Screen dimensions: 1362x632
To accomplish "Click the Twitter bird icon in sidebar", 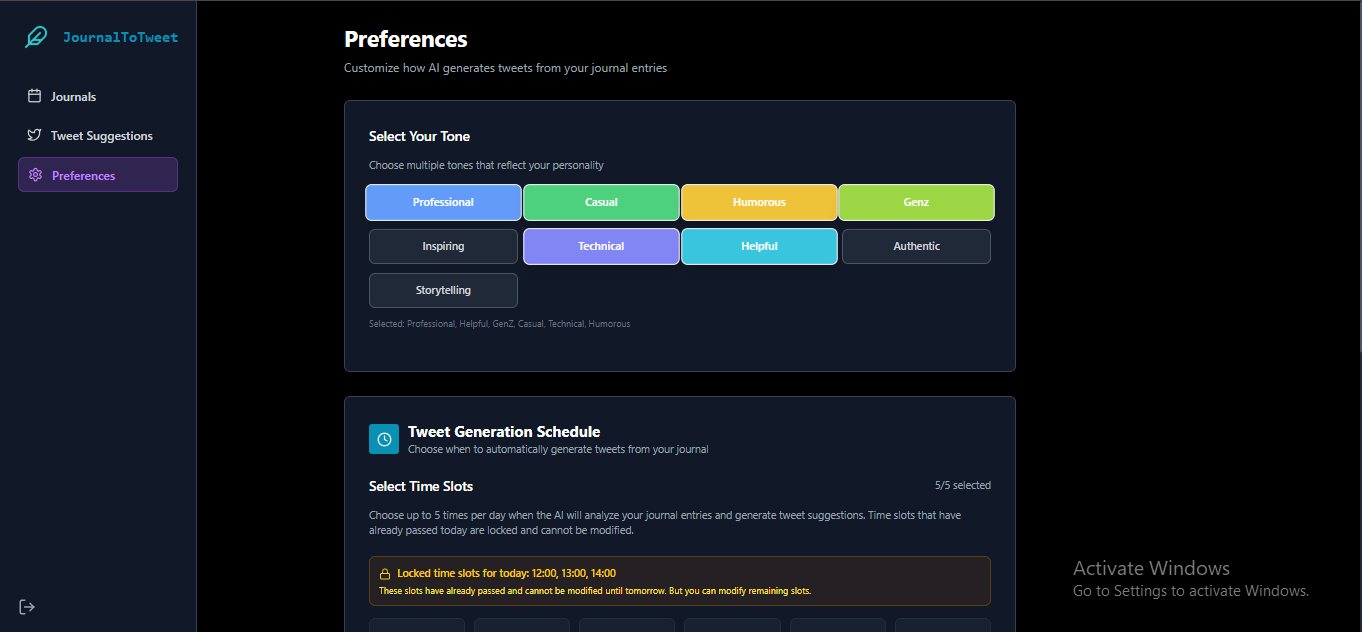I will point(34,135).
